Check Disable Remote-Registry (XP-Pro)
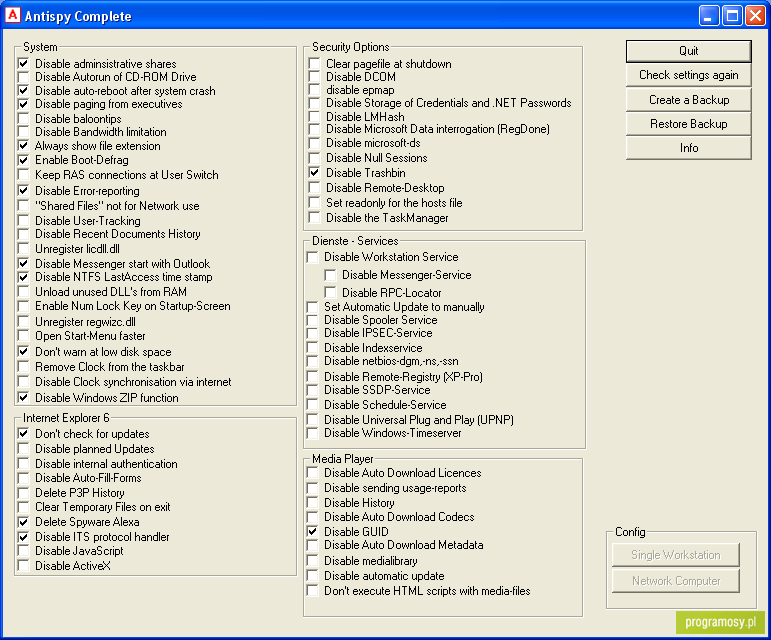This screenshot has height=640, width=771. 312,377
